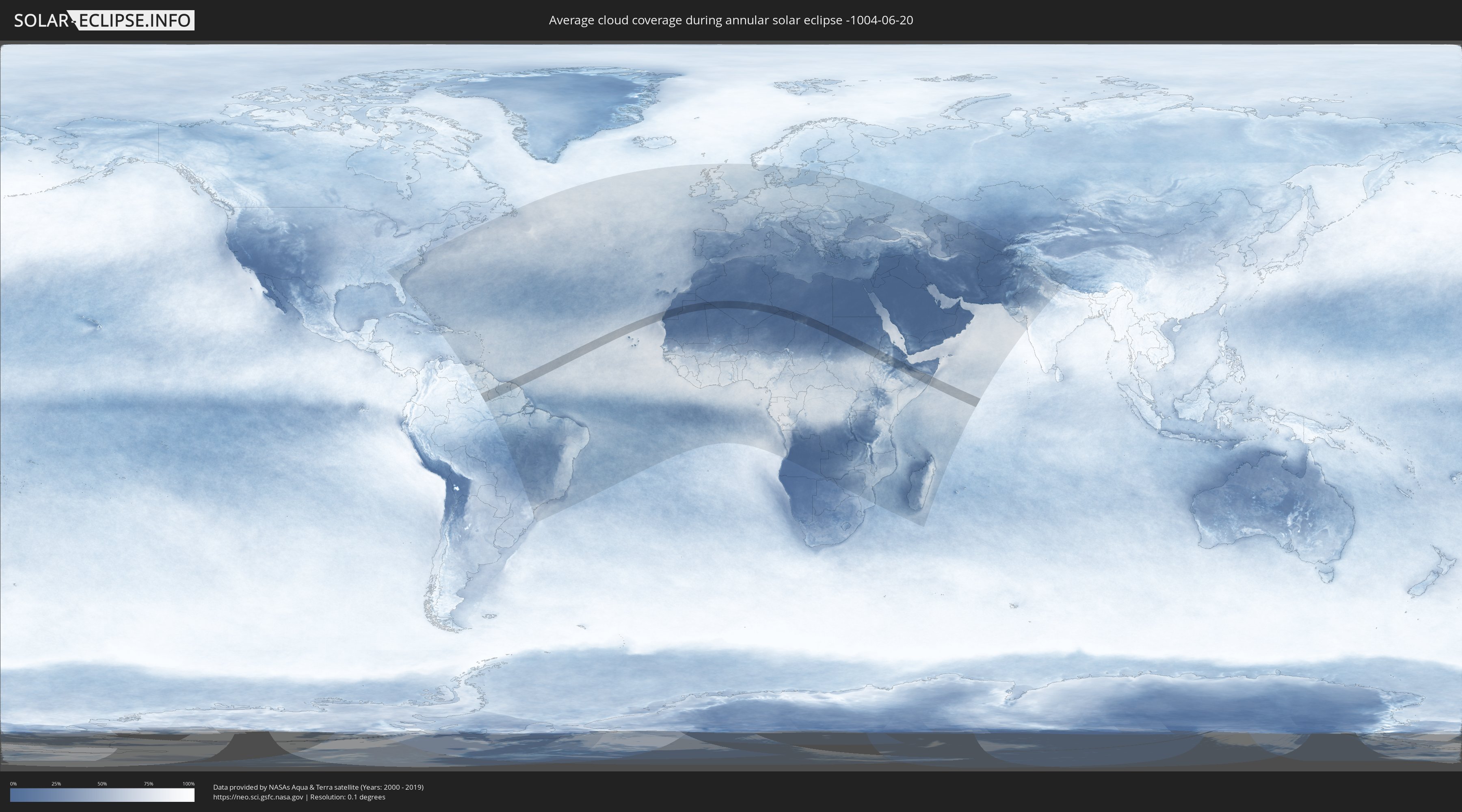Click the 100% legend label
Viewport: 1462px width, 812px height.
coord(188,784)
